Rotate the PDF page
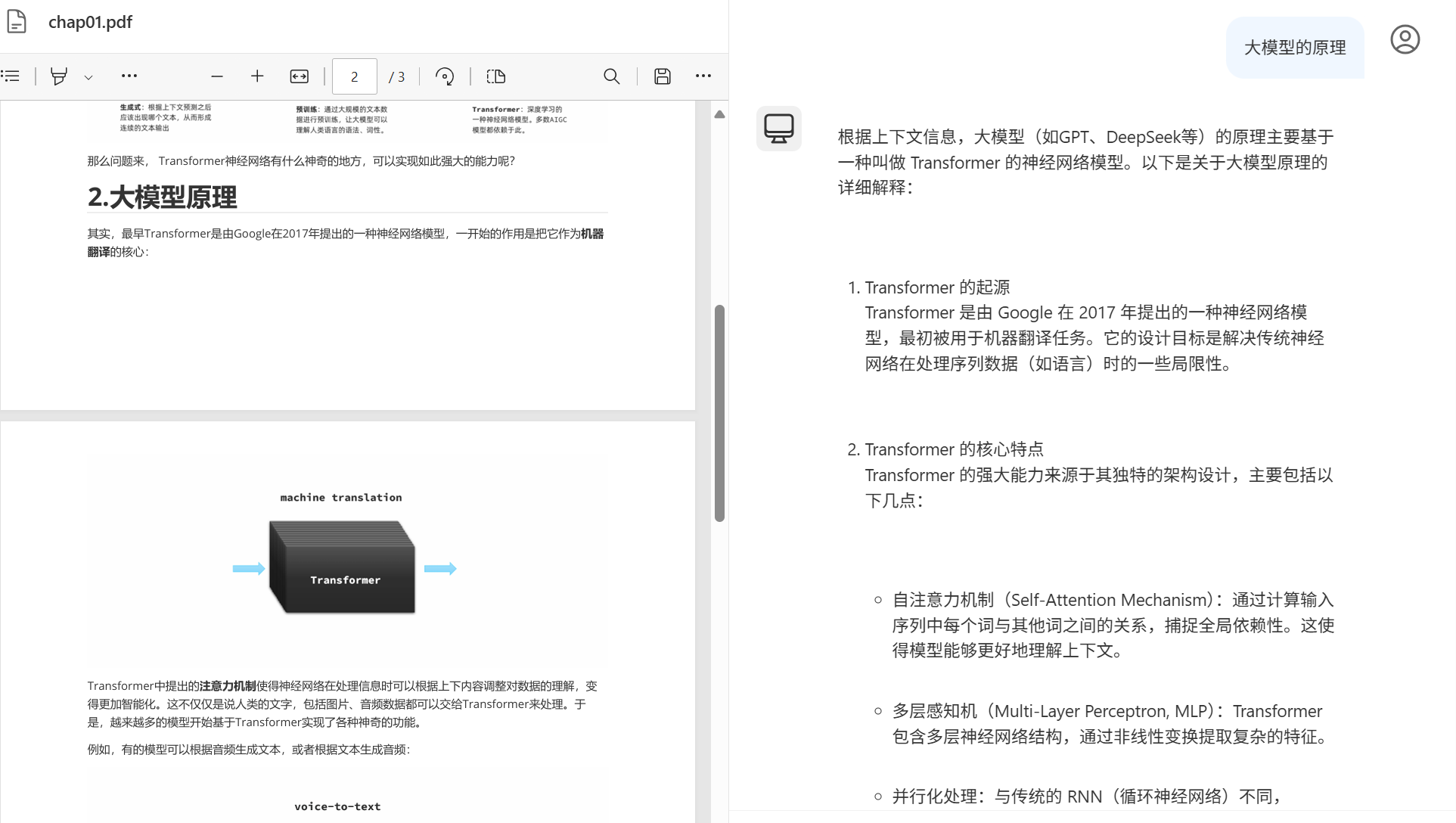 tap(445, 76)
